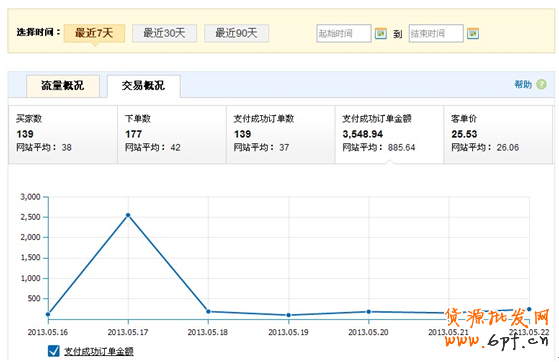559x362 pixels.
Task: Click the 2013.05.19 chart data point
Action: (x=288, y=315)
